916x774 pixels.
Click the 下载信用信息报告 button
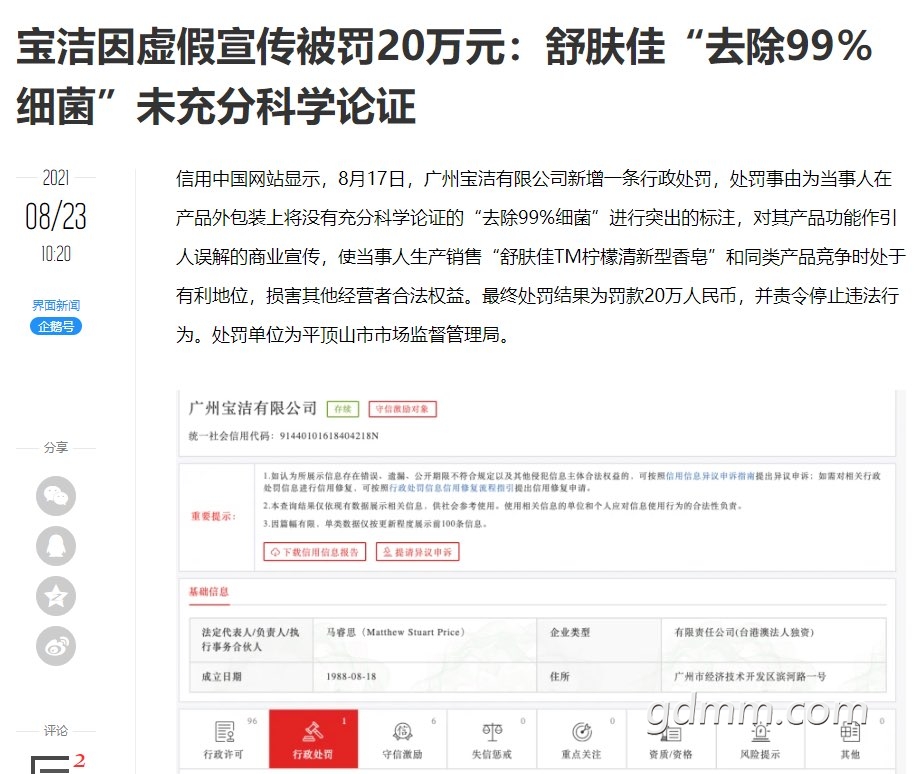pyautogui.click(x=315, y=552)
